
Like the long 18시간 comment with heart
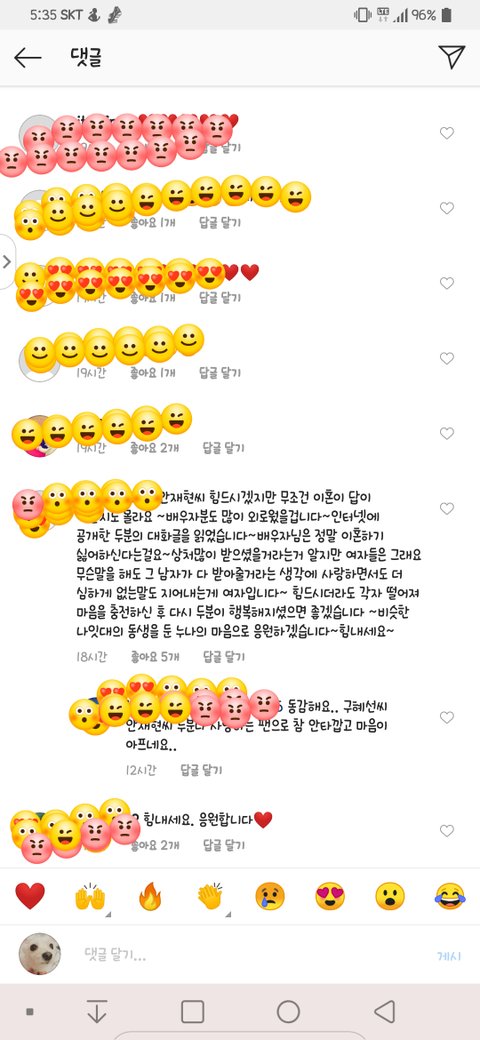[447, 509]
